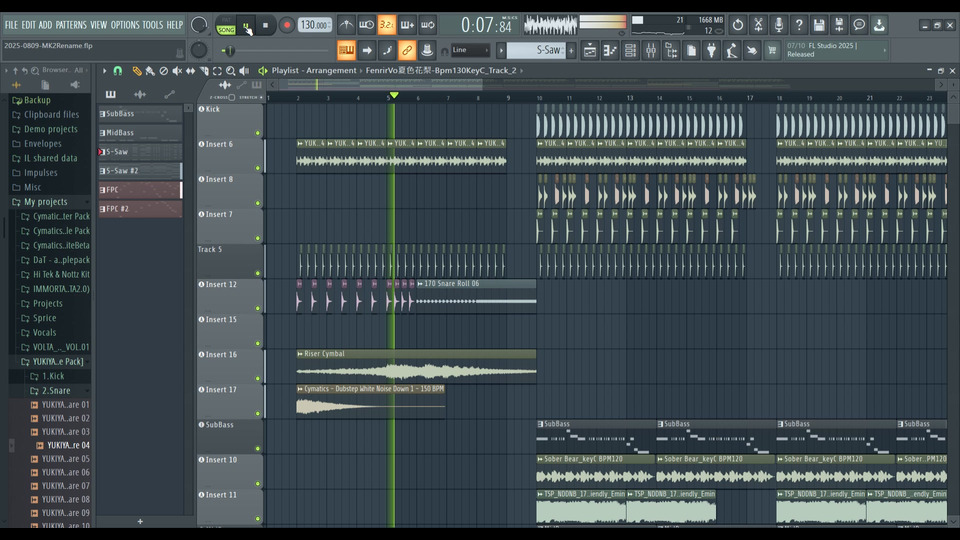Select the playlist zoom tool icon
Screen dimensions: 960x540
tap(230, 71)
